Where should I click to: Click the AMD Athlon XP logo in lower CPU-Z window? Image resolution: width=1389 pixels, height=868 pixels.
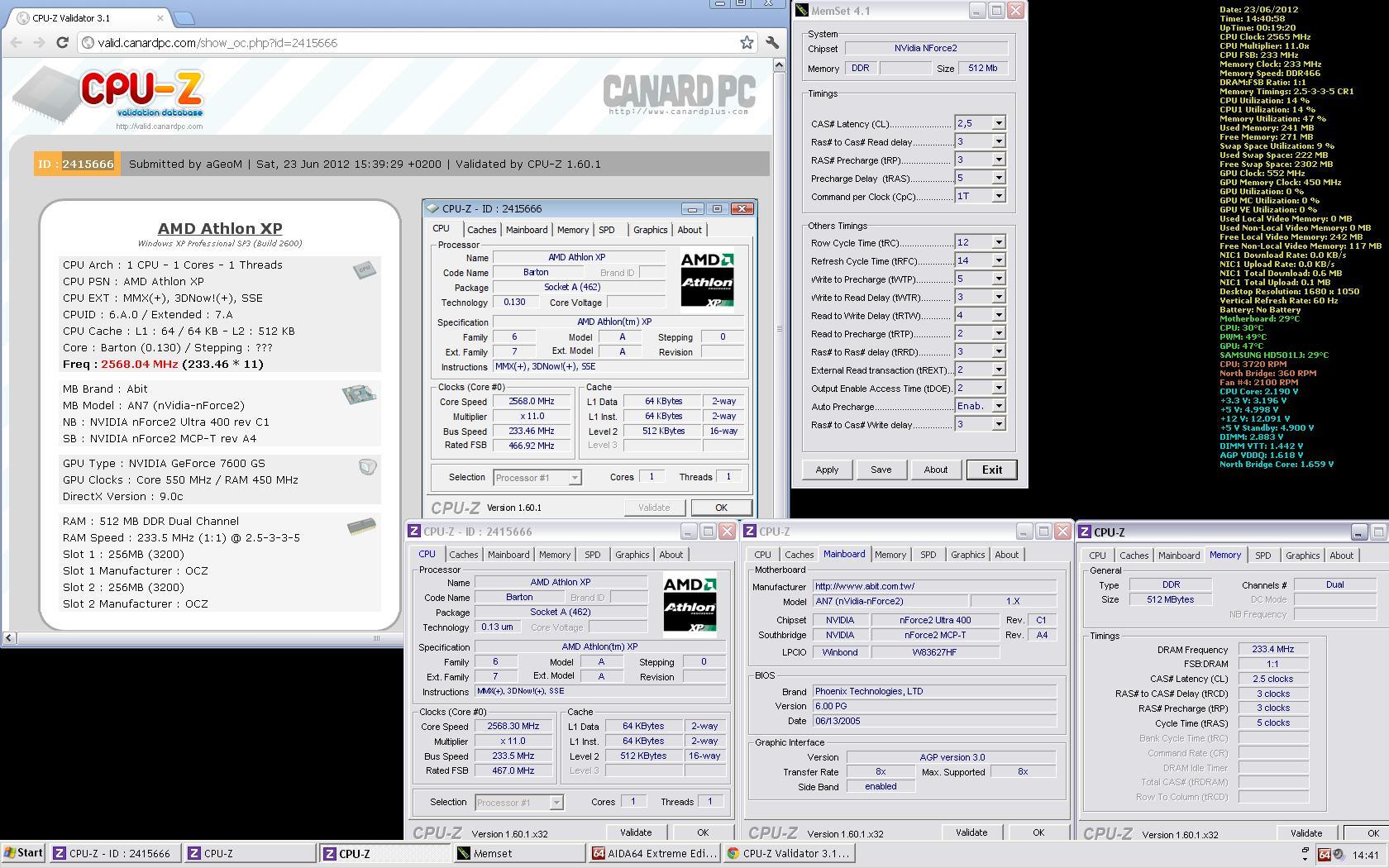(x=690, y=605)
